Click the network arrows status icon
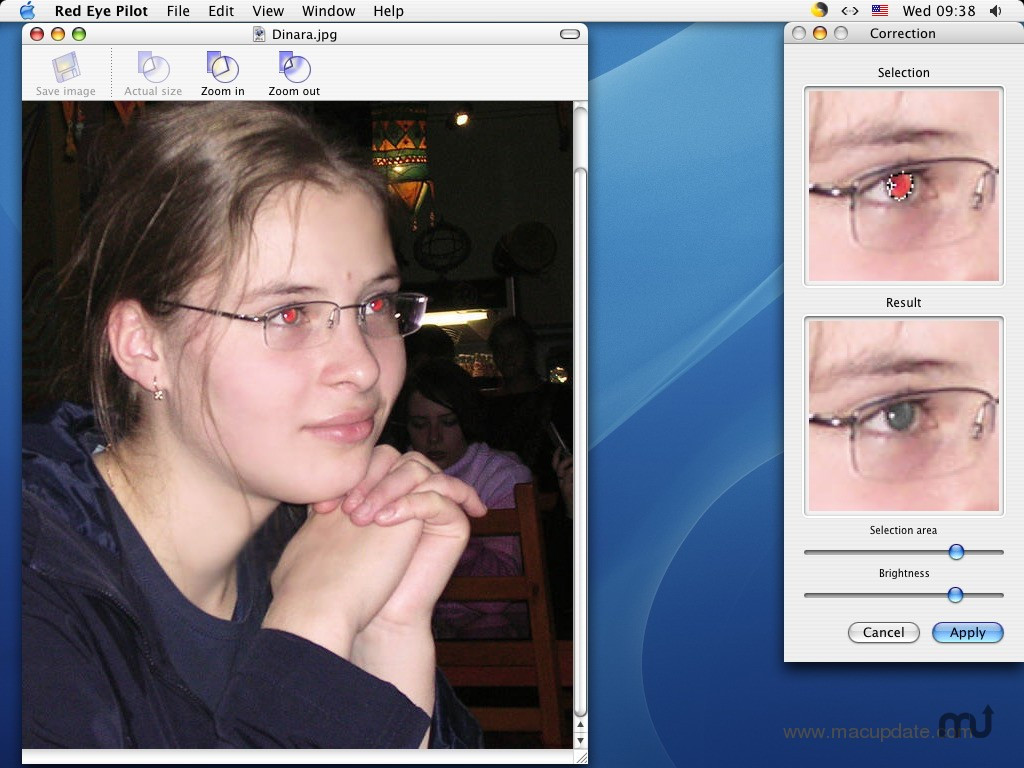Screen dimensions: 1024x768 pos(849,10)
